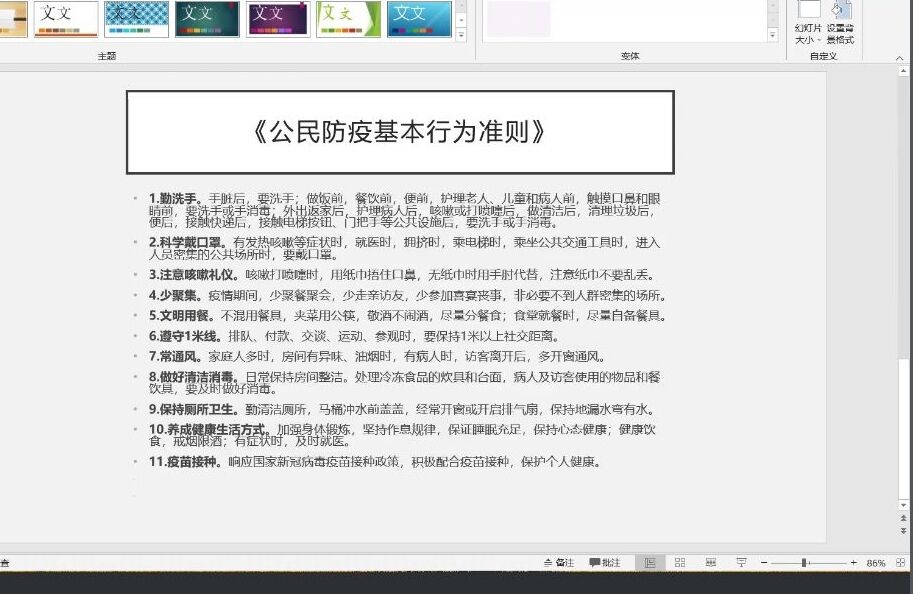
Task: Select the slide title text box
Action: click(x=400, y=131)
